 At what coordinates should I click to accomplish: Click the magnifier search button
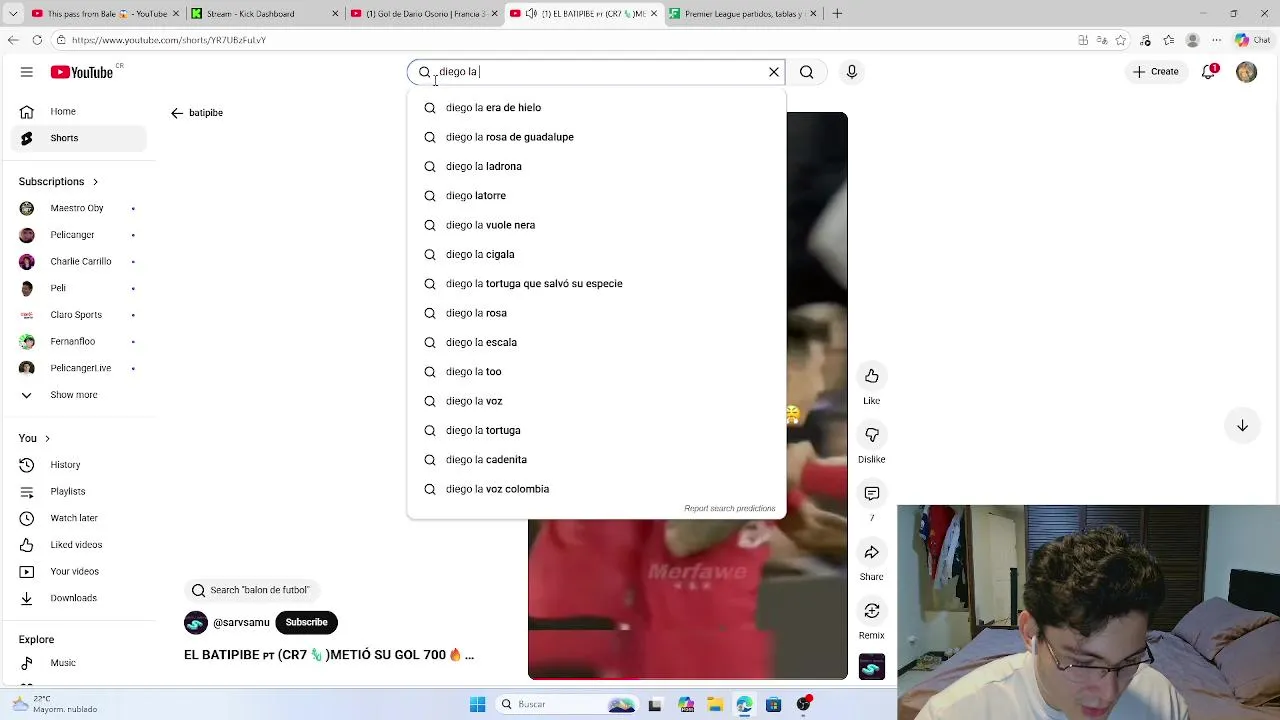pos(806,72)
